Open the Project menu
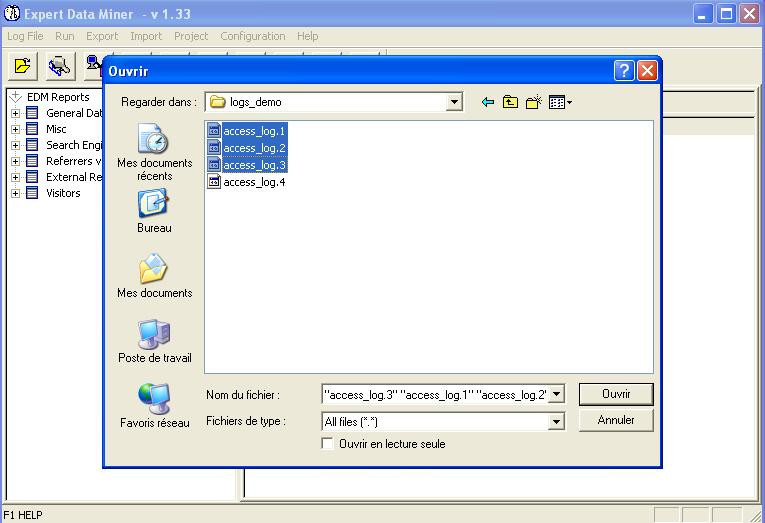Image resolution: width=765 pixels, height=523 pixels. point(191,36)
